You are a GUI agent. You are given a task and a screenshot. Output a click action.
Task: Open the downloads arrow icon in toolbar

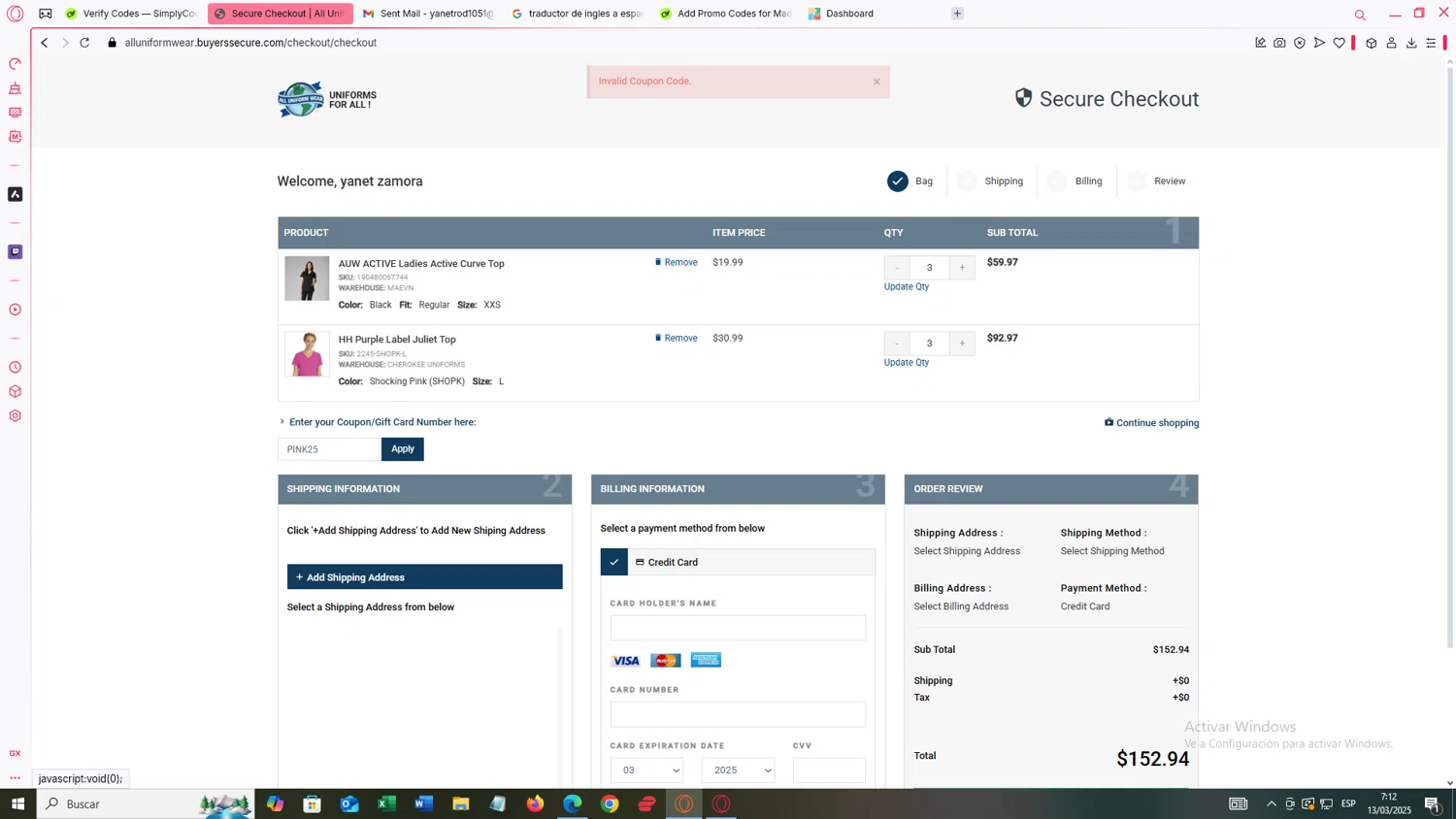pyautogui.click(x=1411, y=43)
